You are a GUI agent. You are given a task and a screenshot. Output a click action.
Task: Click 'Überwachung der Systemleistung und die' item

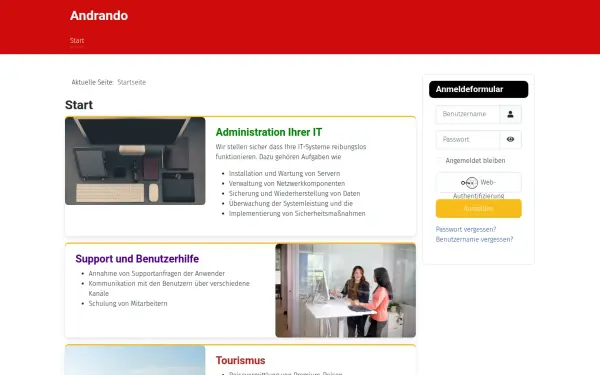point(291,203)
